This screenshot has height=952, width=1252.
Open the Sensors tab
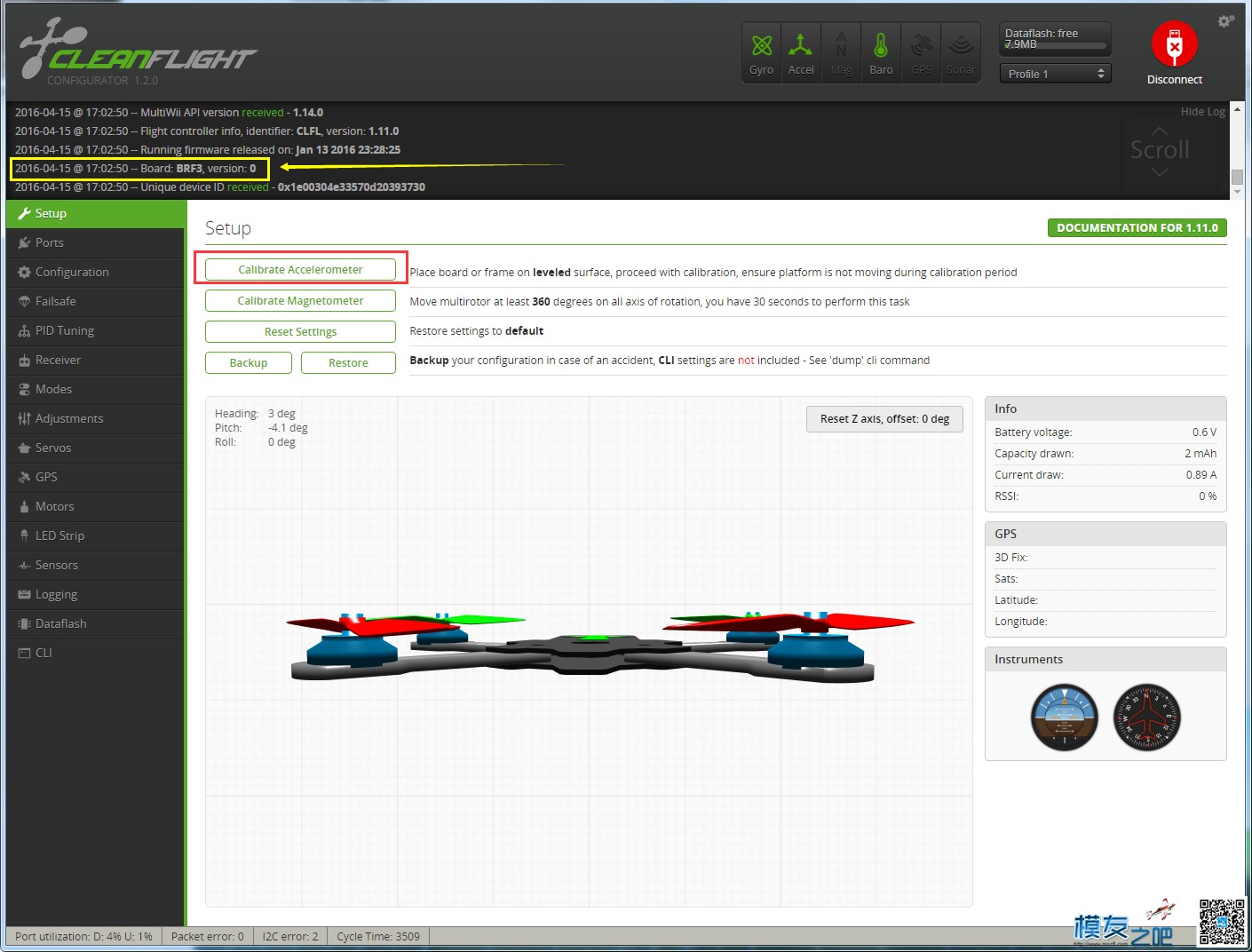coord(95,565)
